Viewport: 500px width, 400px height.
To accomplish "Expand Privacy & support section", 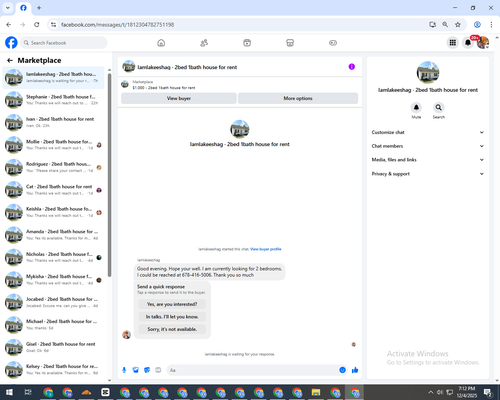I will pos(428,174).
